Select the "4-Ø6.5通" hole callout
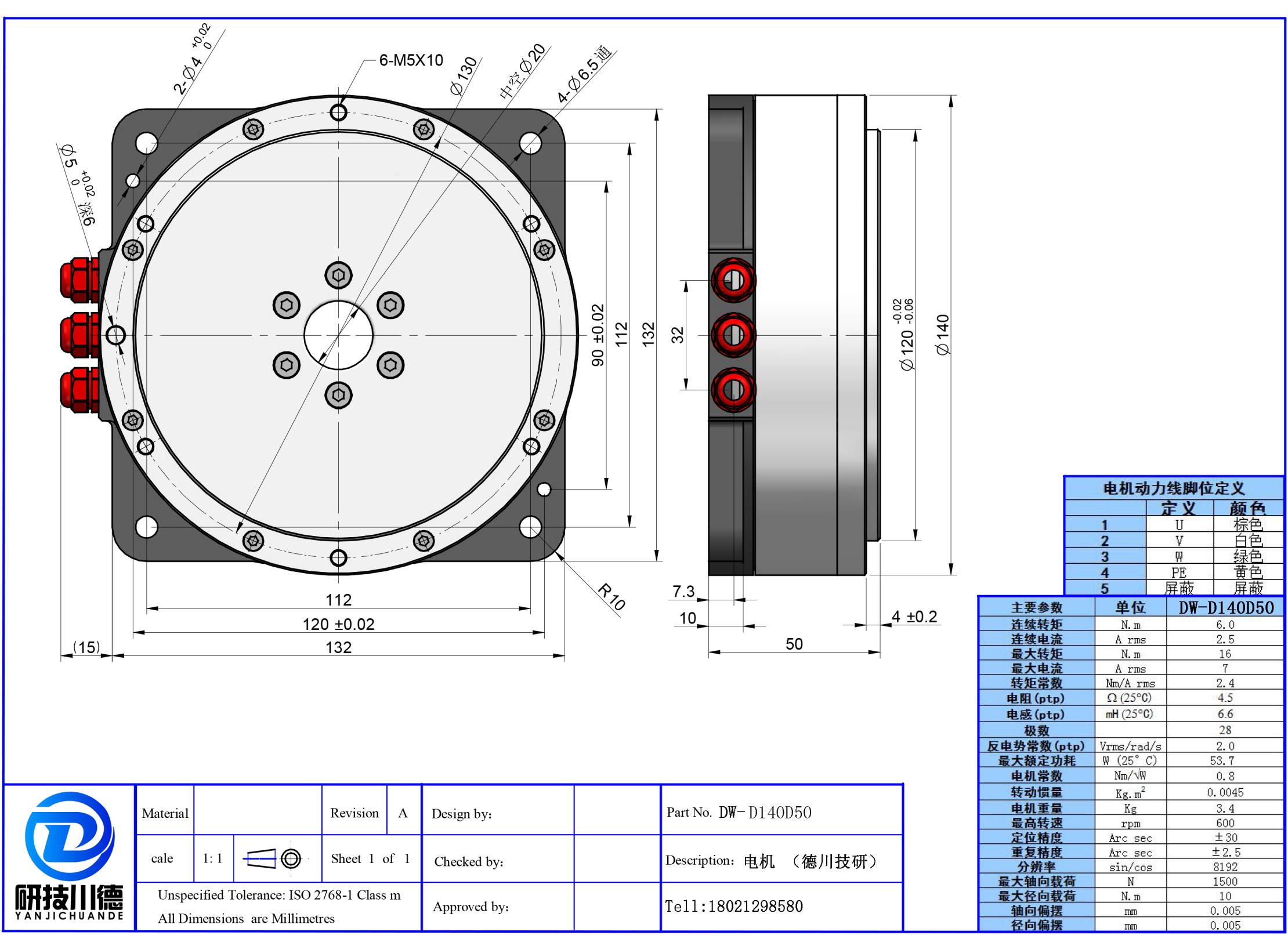This screenshot has width=1288, height=935. 585,75
